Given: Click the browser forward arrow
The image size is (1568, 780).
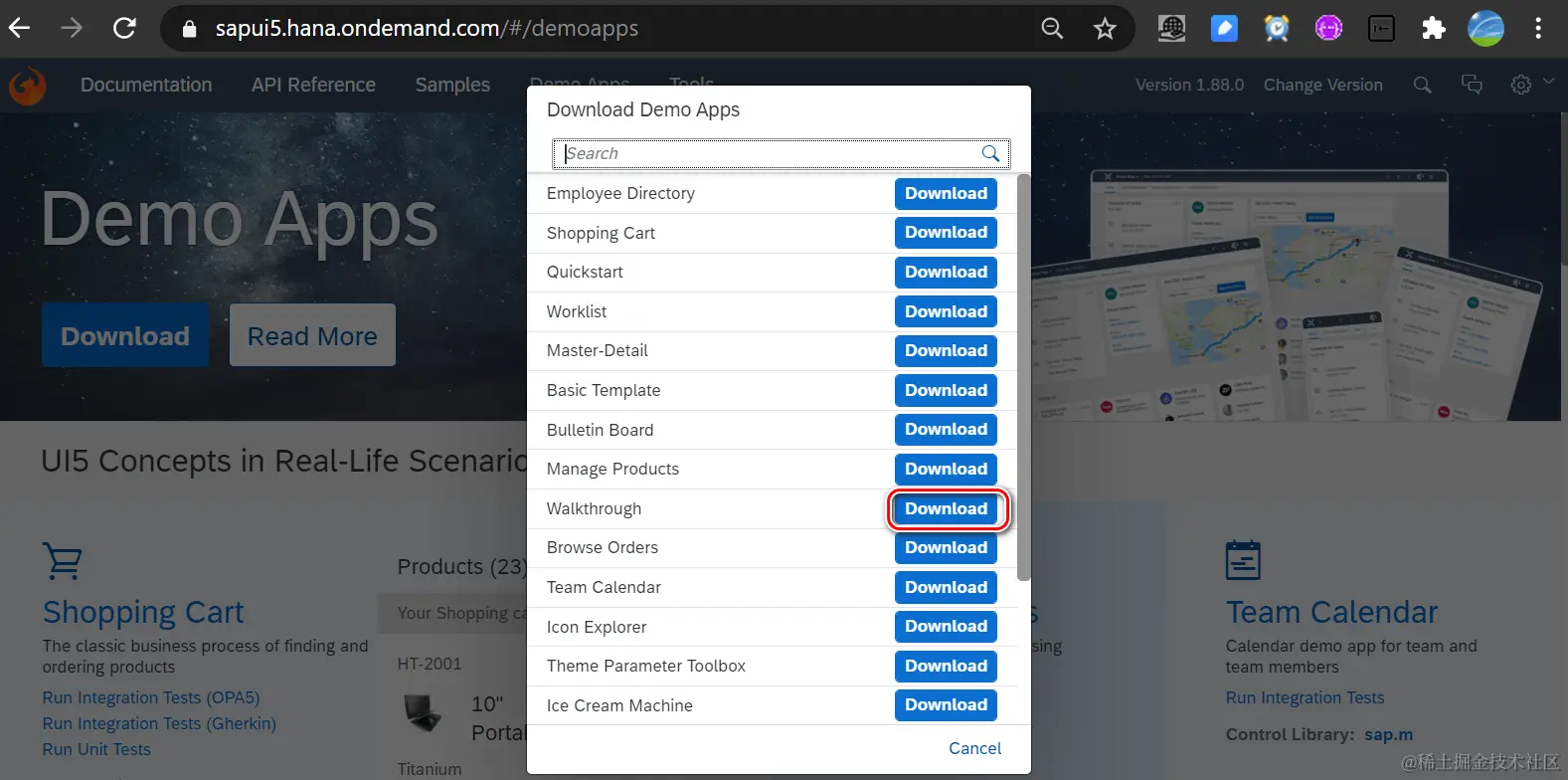Looking at the screenshot, I should click(72, 28).
